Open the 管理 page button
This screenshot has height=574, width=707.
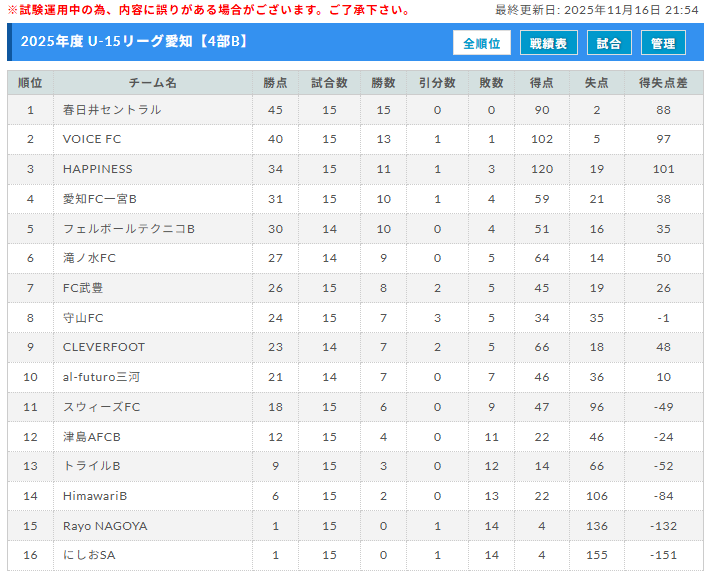click(x=663, y=43)
